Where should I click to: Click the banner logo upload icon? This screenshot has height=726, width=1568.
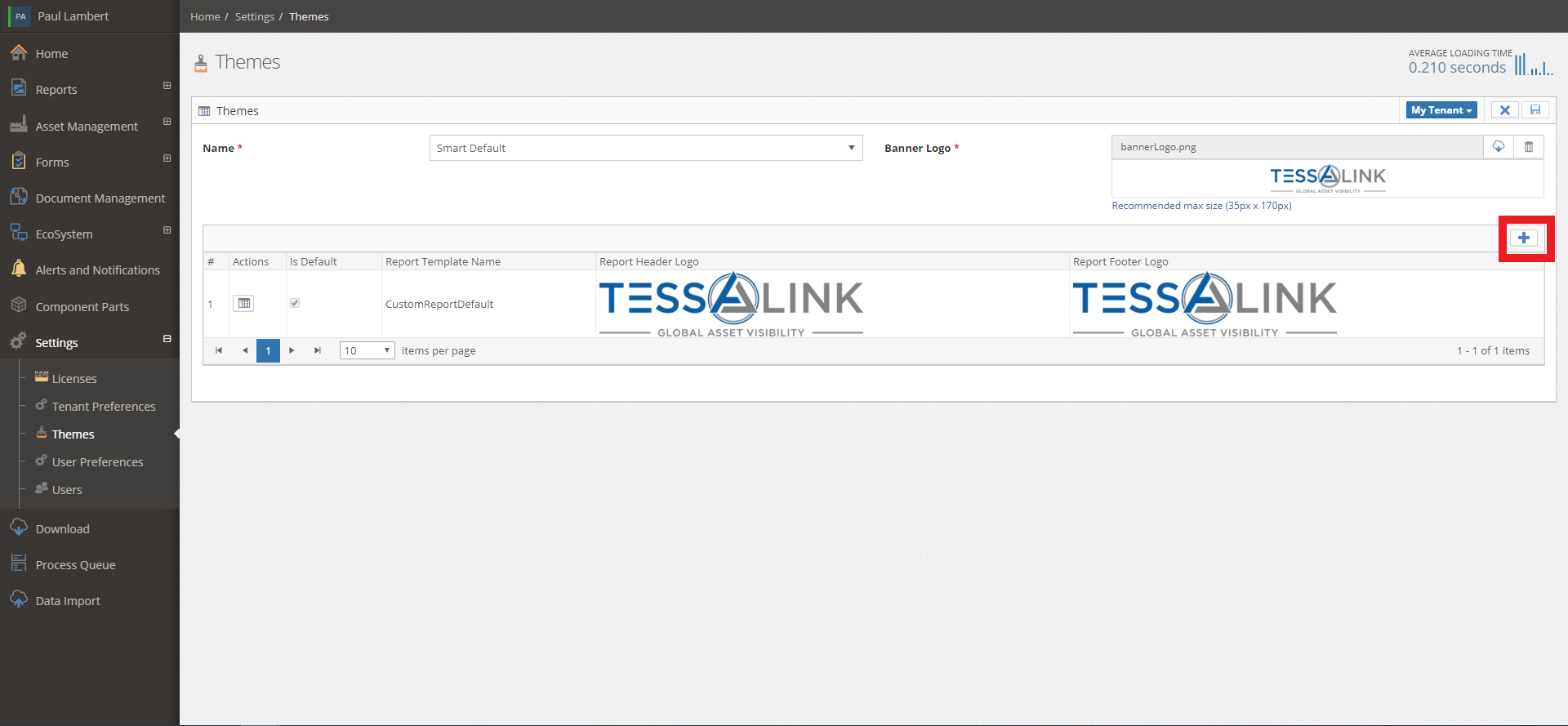(x=1498, y=147)
